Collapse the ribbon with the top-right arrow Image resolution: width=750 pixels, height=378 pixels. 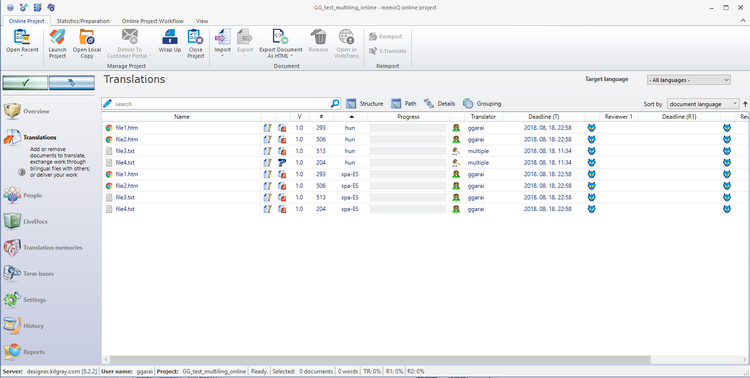point(743,21)
